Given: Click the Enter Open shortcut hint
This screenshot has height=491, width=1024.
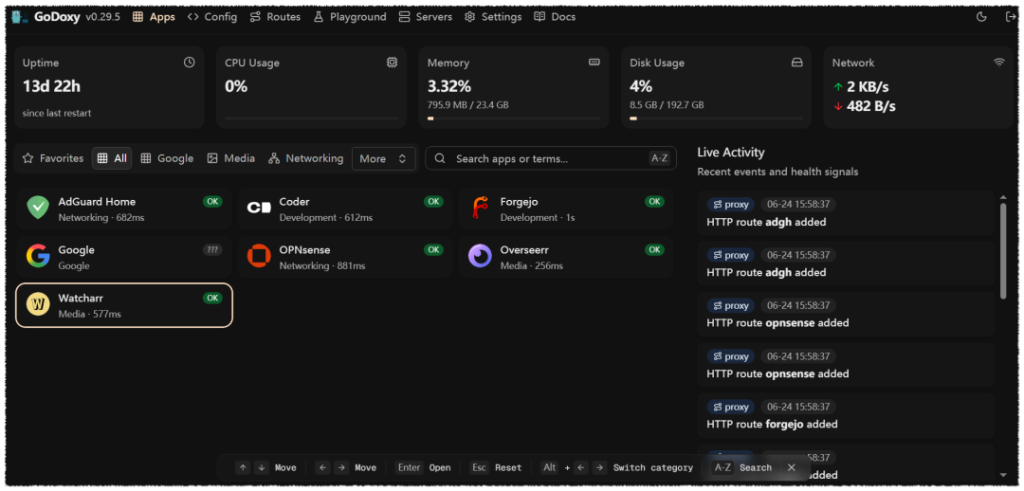Looking at the screenshot, I should pos(424,467).
